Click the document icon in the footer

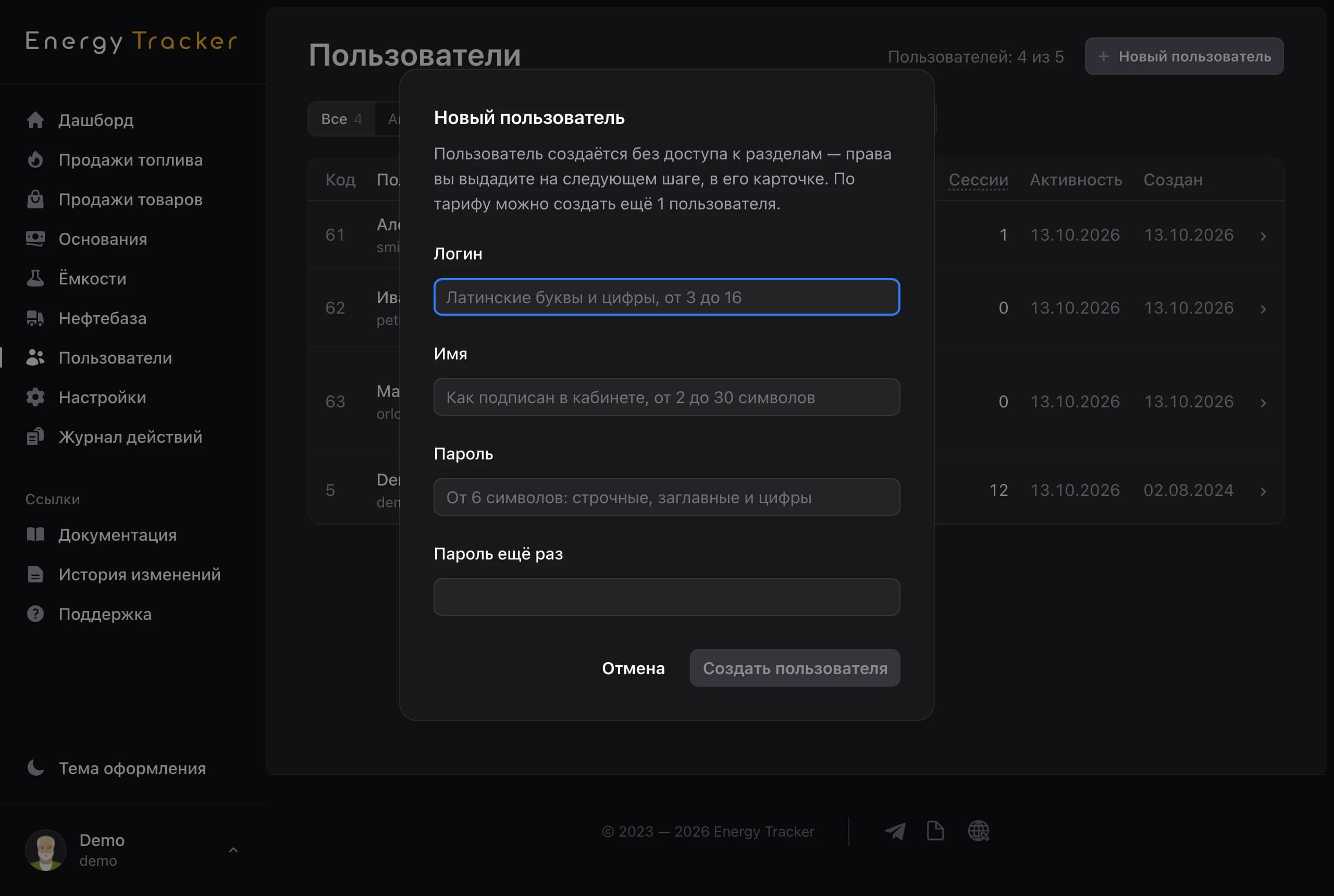936,831
